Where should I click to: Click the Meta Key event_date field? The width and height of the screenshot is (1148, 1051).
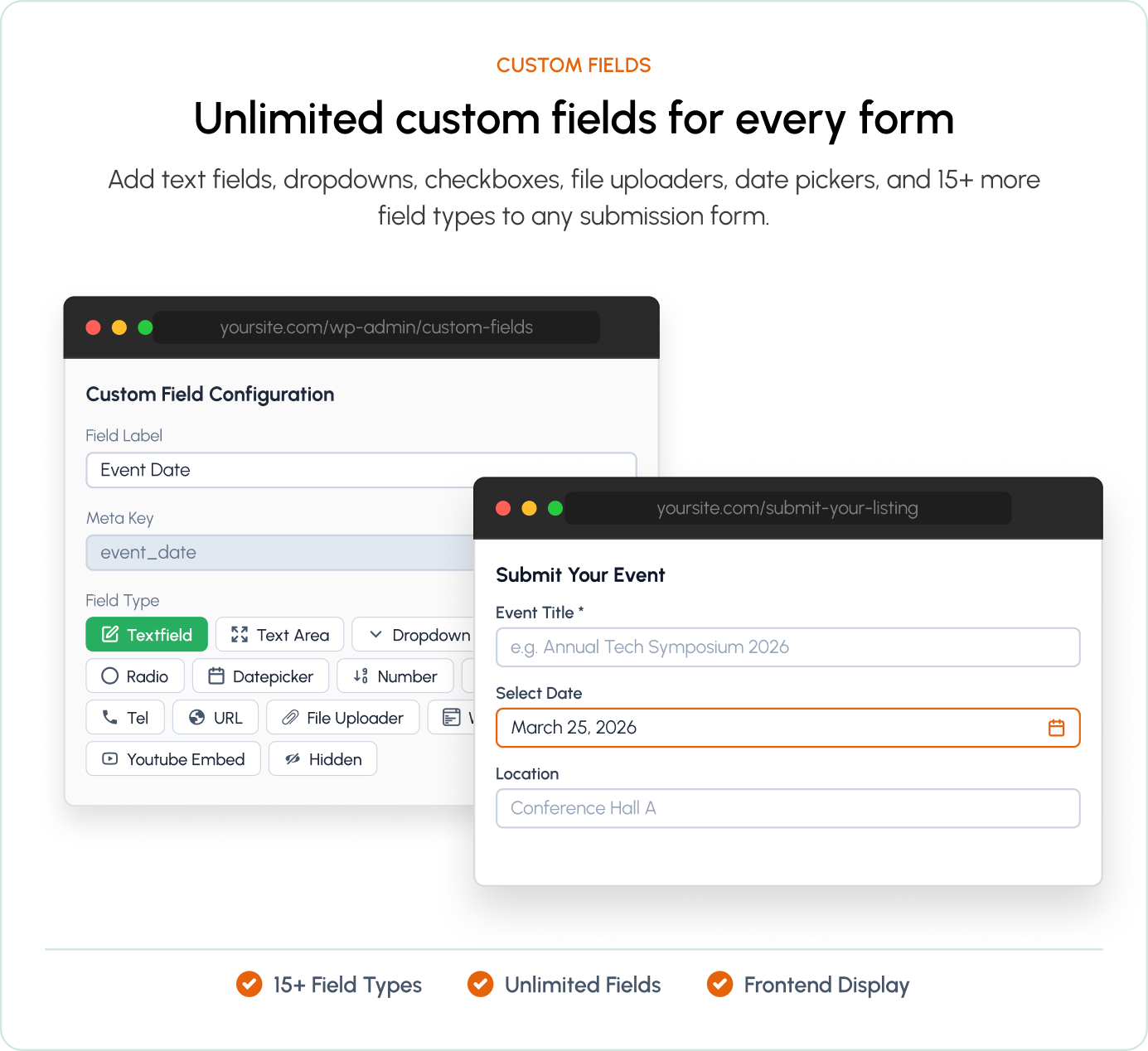280,553
